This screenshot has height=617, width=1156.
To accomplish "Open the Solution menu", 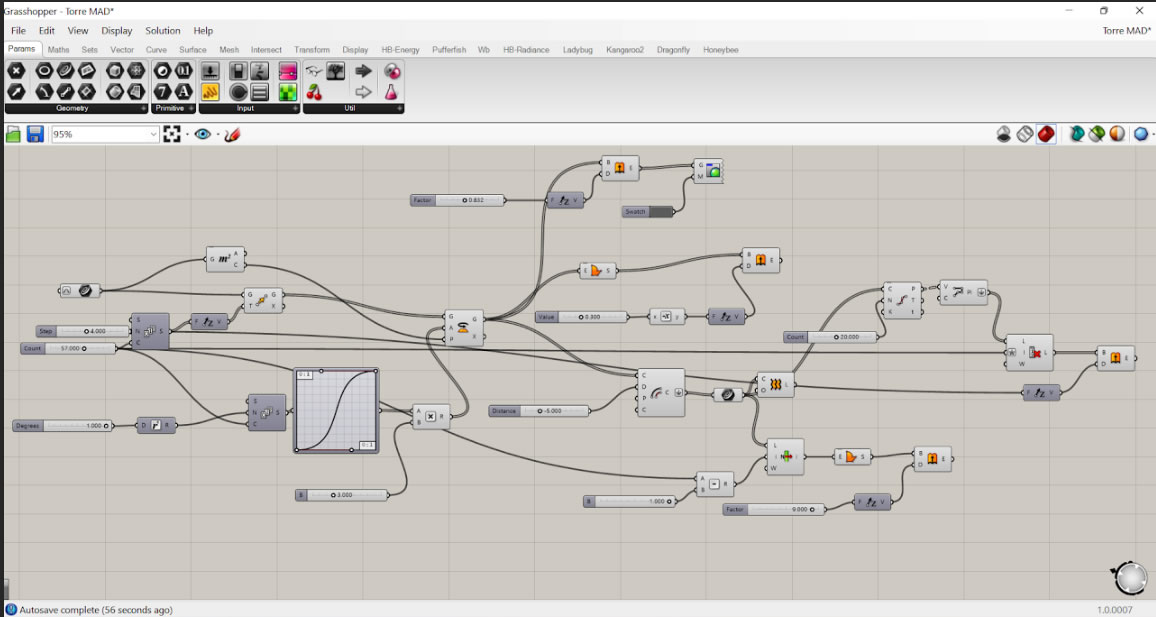I will click(163, 31).
